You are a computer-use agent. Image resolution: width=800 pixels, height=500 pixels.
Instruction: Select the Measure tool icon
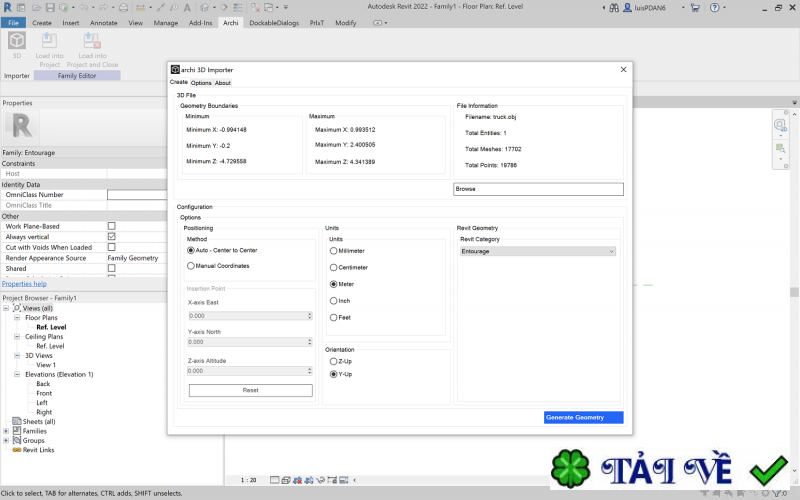141,8
